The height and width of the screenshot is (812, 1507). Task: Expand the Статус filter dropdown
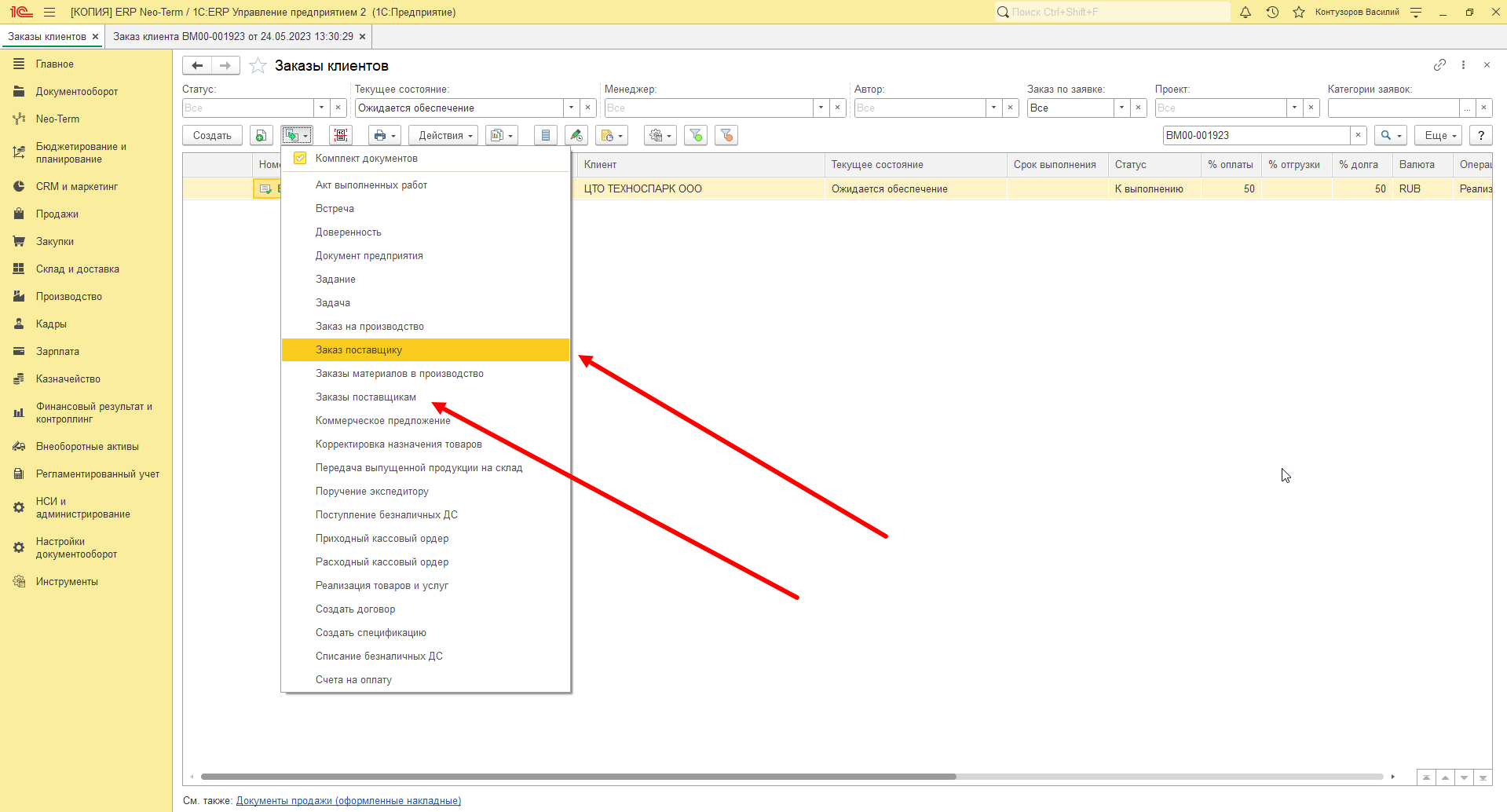point(321,108)
